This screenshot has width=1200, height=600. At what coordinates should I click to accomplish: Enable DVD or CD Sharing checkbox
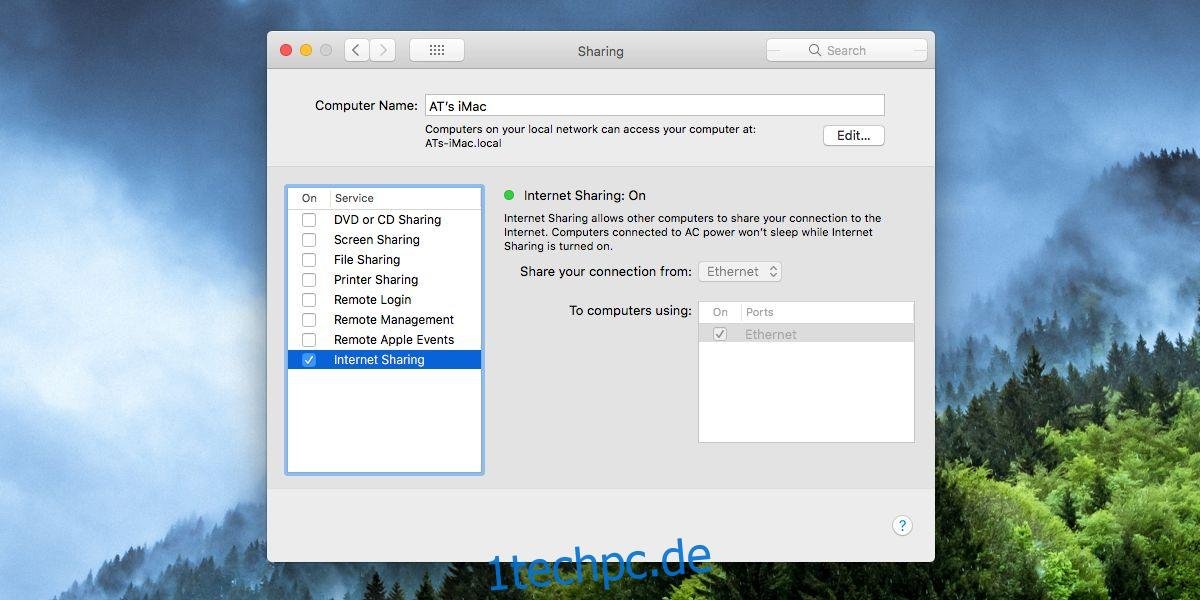pyautogui.click(x=309, y=220)
